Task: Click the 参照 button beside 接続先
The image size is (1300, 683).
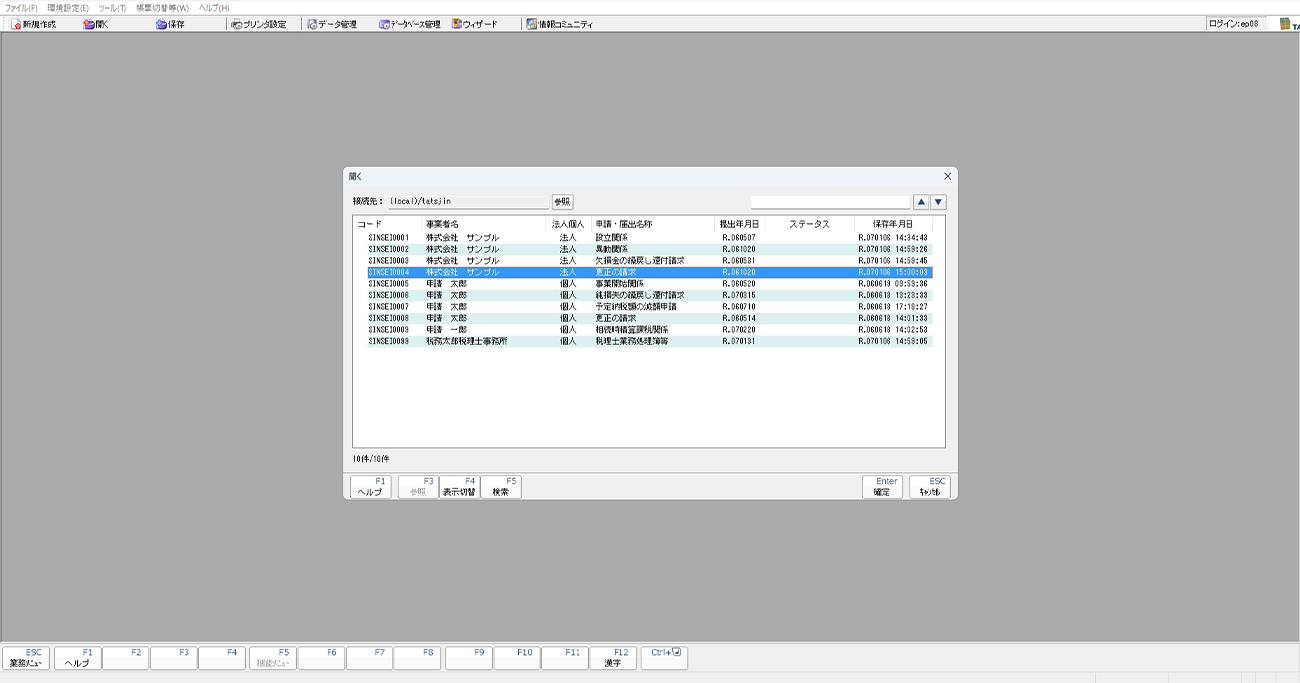Action: coord(563,202)
